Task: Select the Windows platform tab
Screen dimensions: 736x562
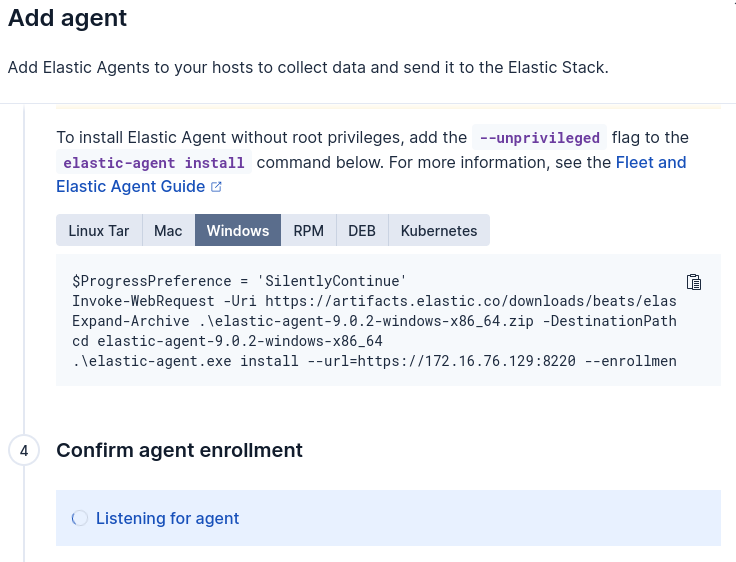Action: coord(238,230)
